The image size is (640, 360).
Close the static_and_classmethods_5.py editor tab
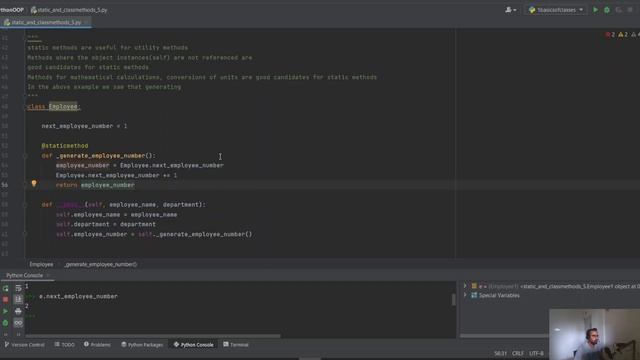86,22
